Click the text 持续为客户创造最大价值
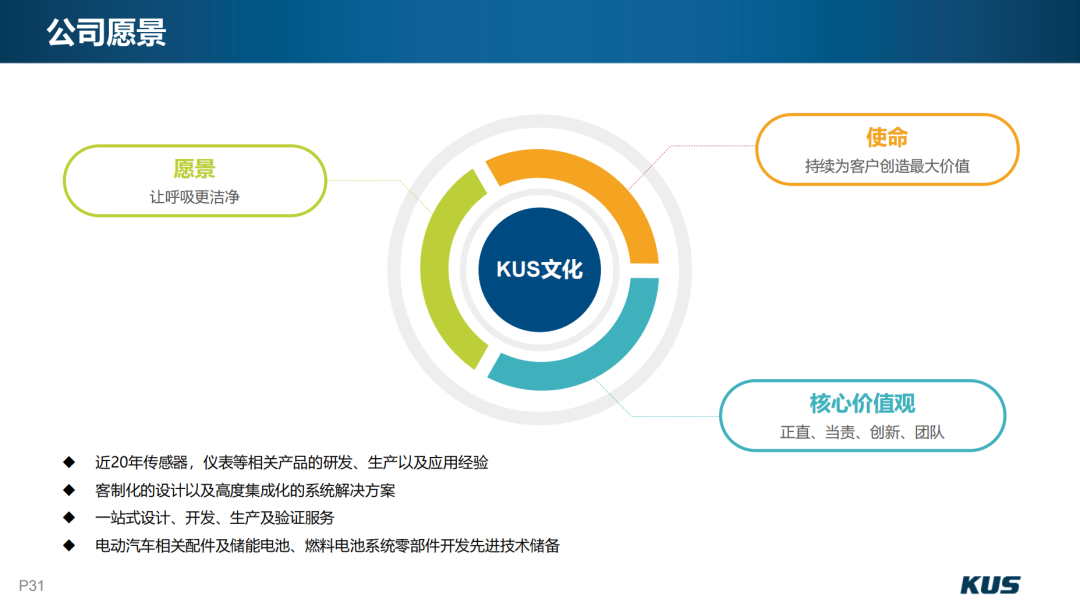This screenshot has height=606, width=1080. click(887, 166)
